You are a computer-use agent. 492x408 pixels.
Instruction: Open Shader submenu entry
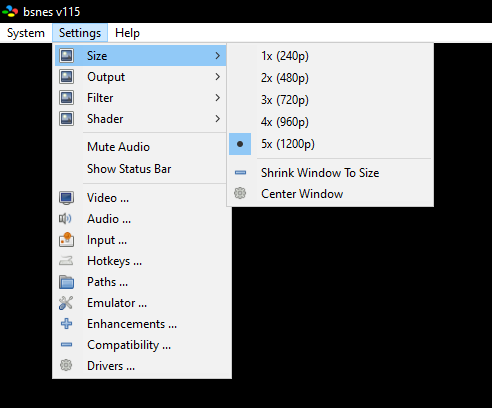tap(140, 119)
